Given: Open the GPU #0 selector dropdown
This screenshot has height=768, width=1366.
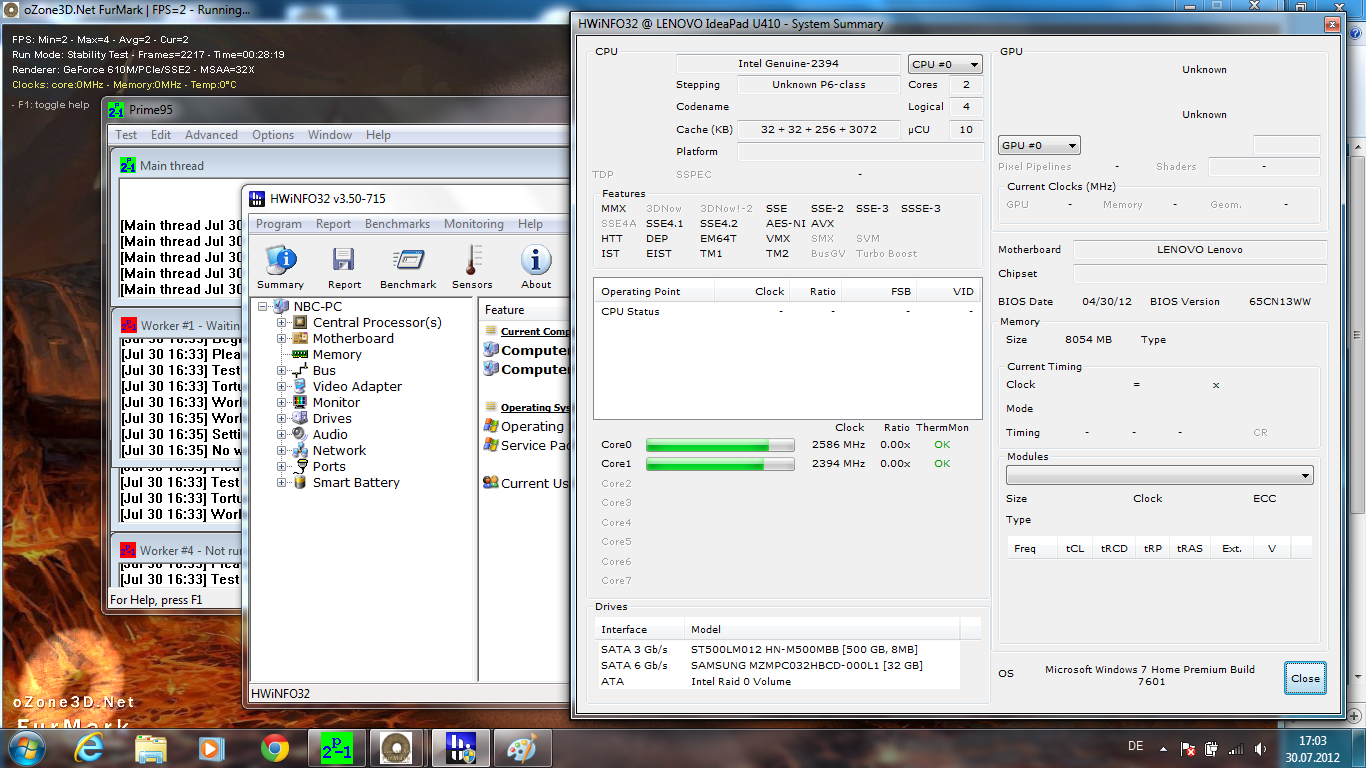Looking at the screenshot, I should coord(1039,146).
